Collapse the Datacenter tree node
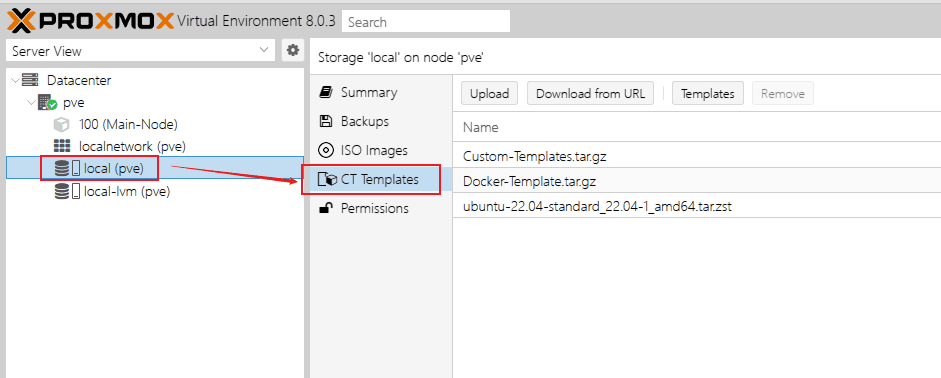 (15, 80)
